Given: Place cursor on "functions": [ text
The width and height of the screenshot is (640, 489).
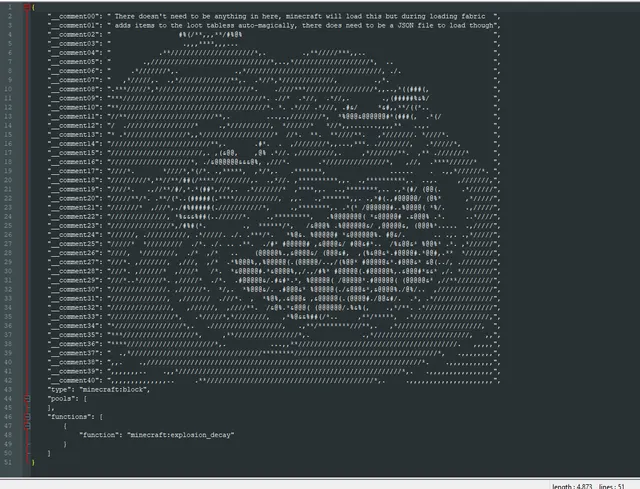Looking at the screenshot, I should [x=75, y=417].
